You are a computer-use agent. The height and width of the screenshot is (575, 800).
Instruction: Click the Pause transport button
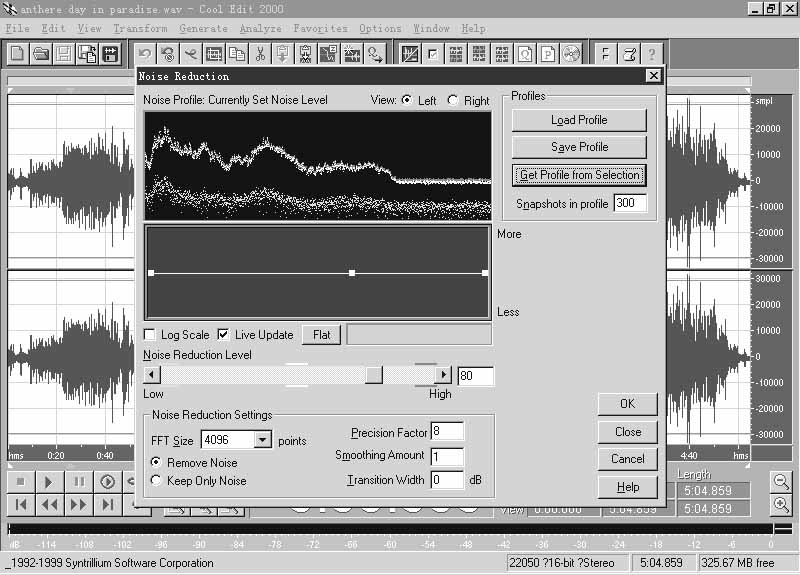[x=78, y=482]
